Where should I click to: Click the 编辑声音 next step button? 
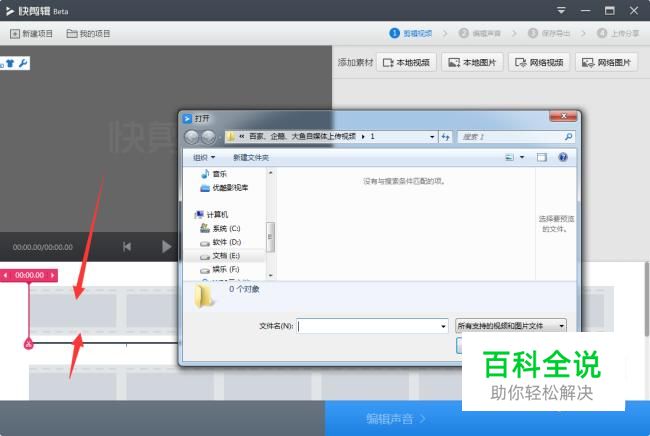(396, 419)
